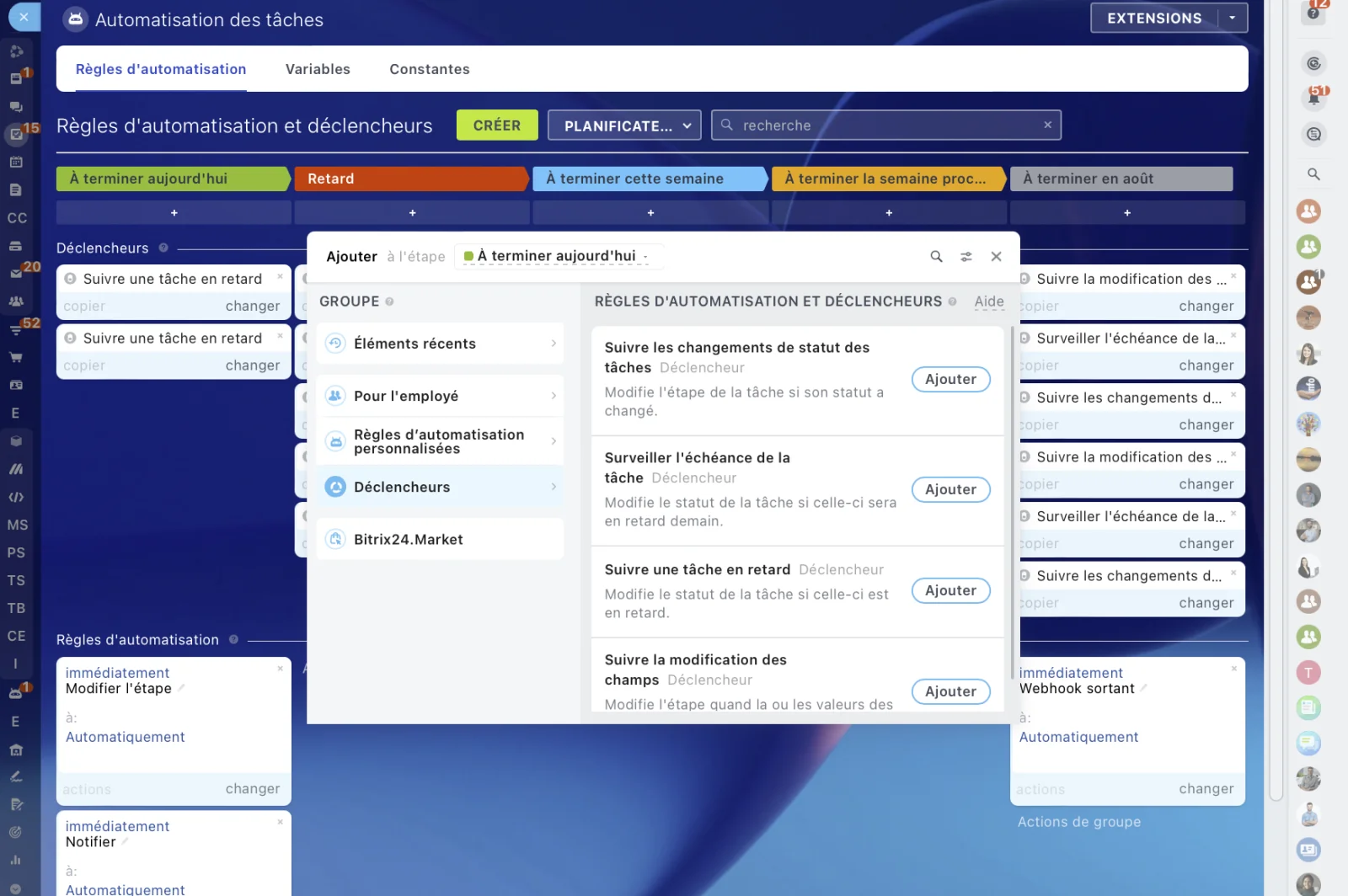Add the Surveiller l'échéance de la tâche trigger
The image size is (1348, 896).
pyautogui.click(x=950, y=489)
